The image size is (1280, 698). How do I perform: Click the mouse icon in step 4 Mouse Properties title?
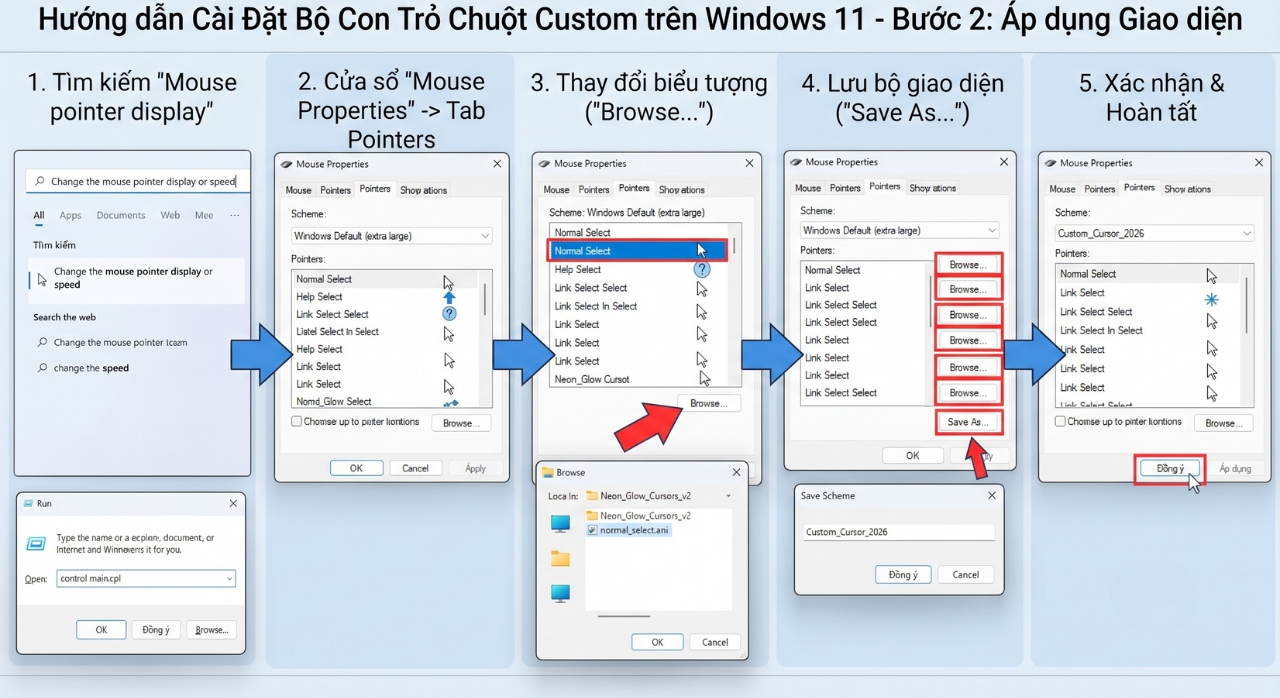pos(796,162)
